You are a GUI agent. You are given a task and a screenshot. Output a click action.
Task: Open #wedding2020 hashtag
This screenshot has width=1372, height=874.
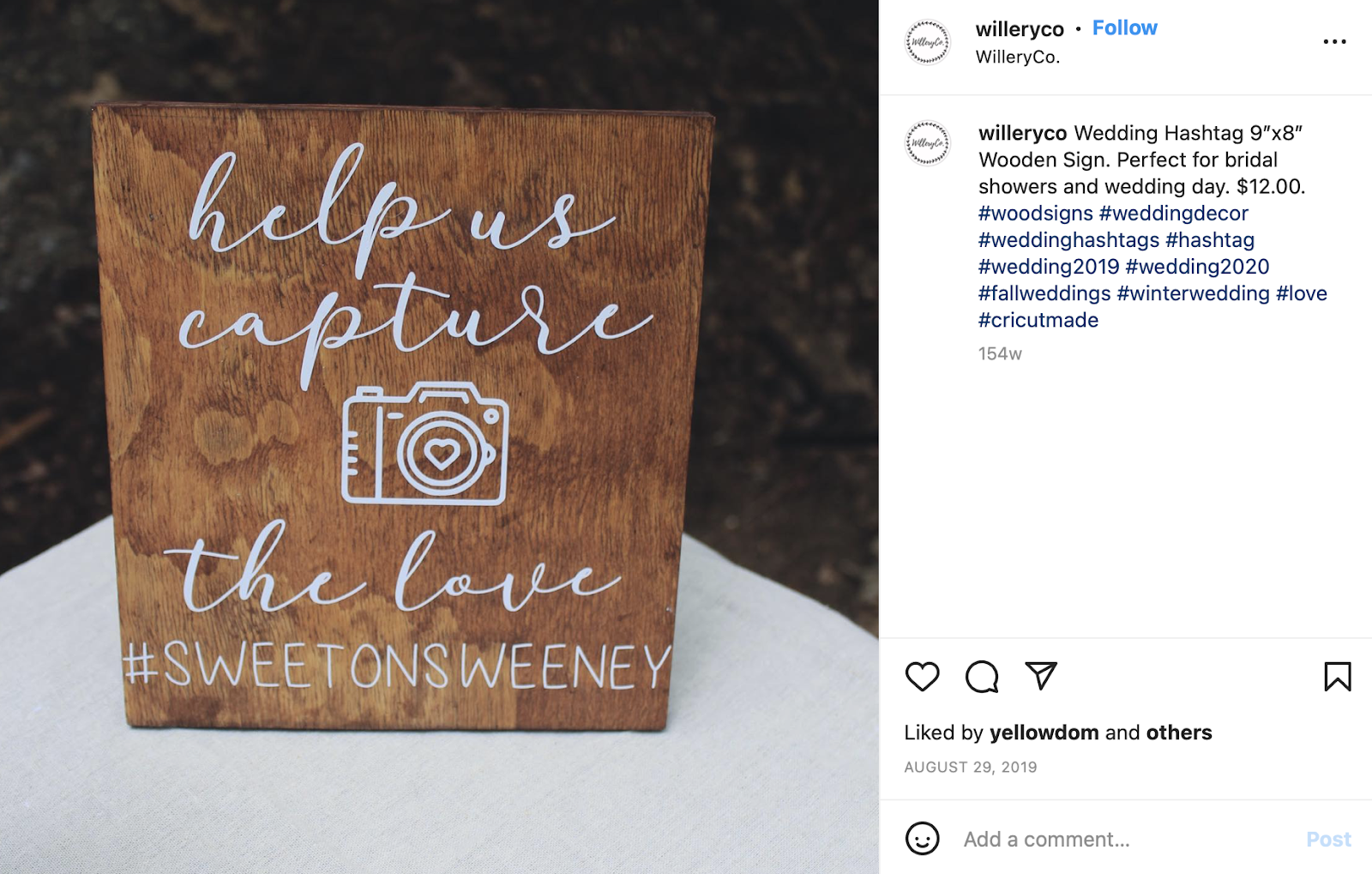click(1197, 267)
